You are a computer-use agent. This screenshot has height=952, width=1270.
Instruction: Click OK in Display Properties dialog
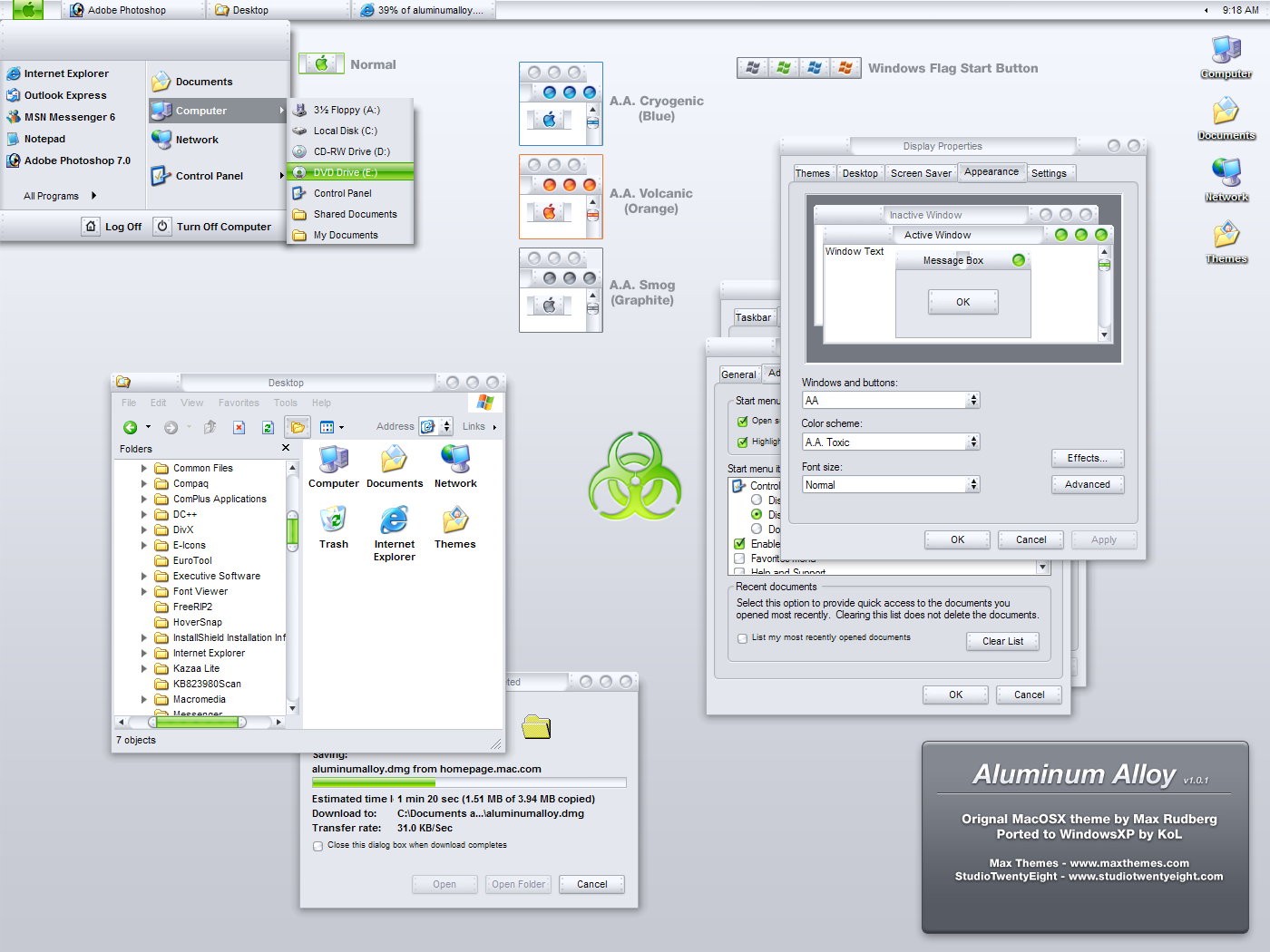pos(957,539)
